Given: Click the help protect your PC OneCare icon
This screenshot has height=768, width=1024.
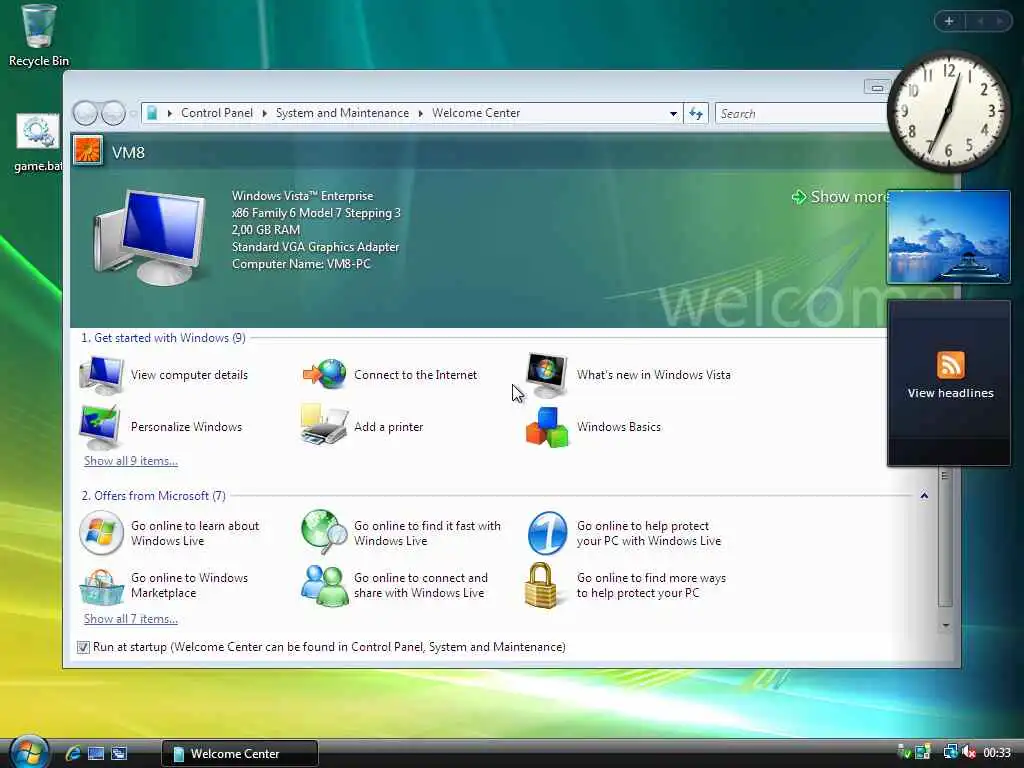Looking at the screenshot, I should click(547, 533).
